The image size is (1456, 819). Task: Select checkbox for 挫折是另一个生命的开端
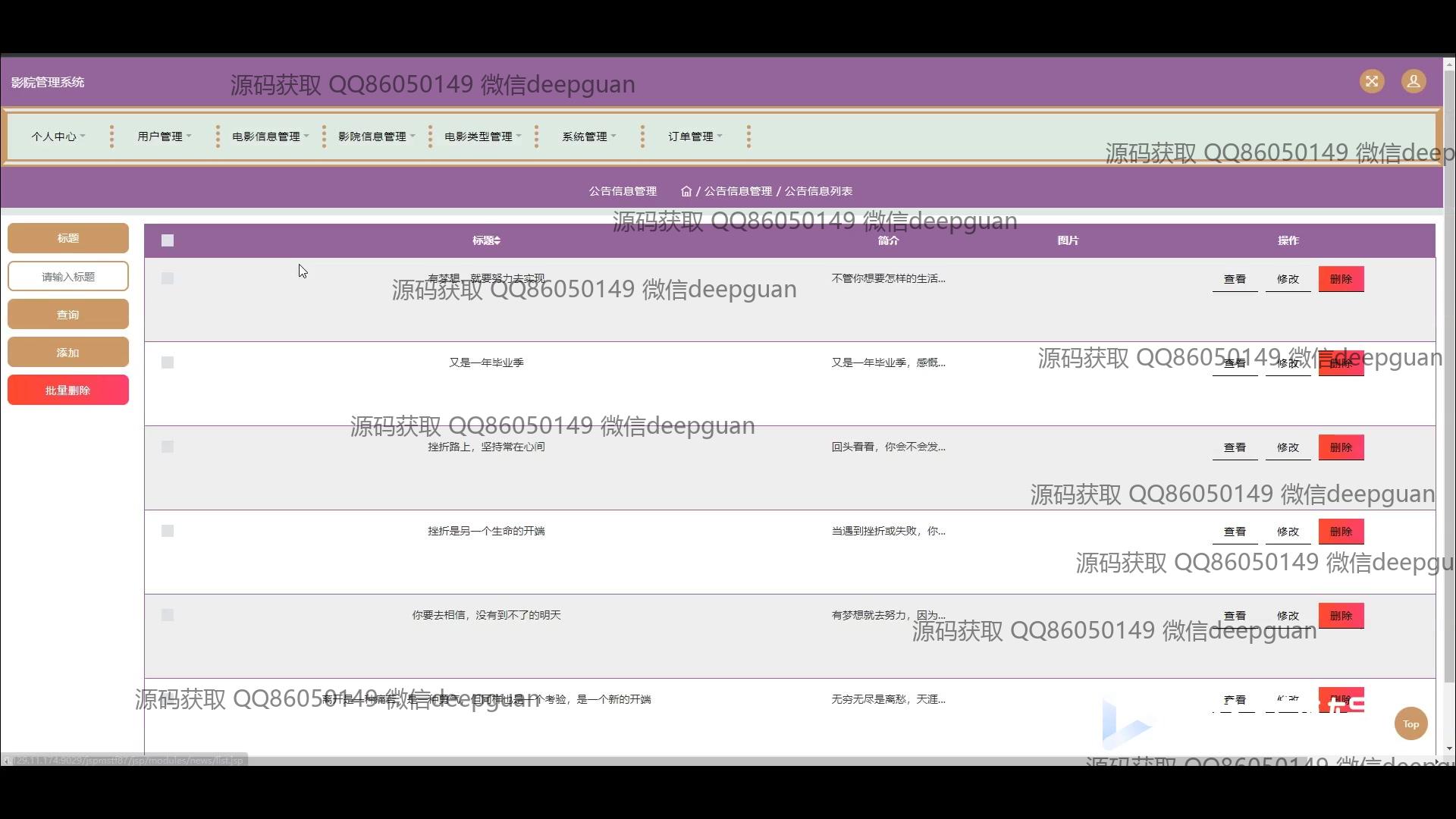[x=168, y=531]
